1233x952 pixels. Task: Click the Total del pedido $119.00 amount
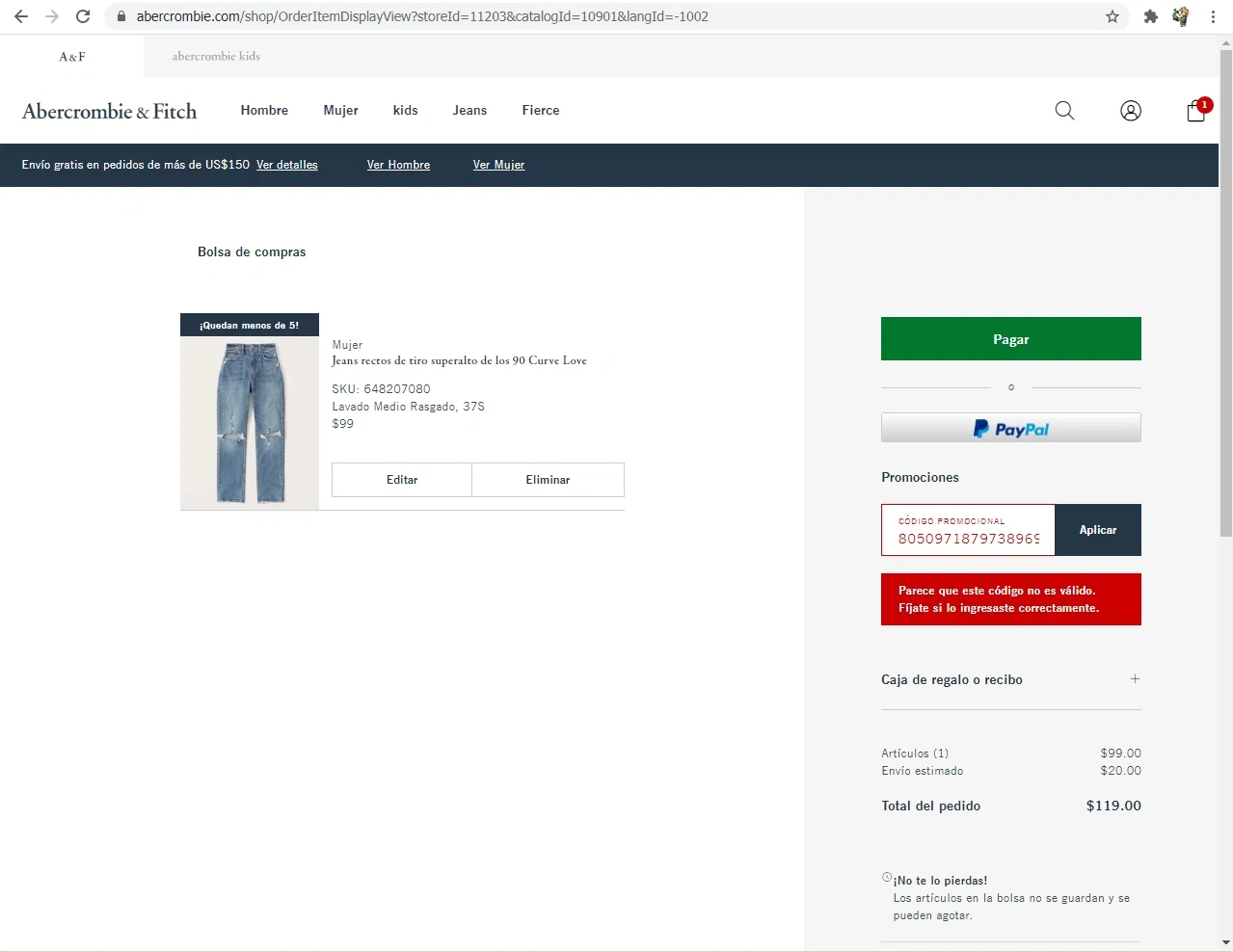[1113, 806]
